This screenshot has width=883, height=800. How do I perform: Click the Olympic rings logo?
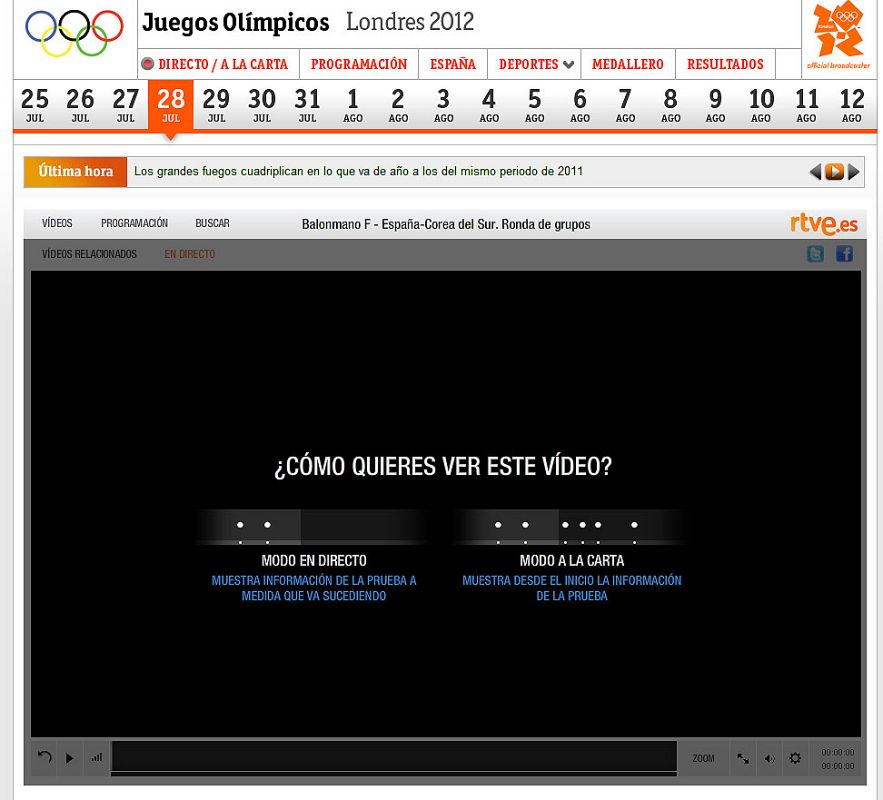74,33
